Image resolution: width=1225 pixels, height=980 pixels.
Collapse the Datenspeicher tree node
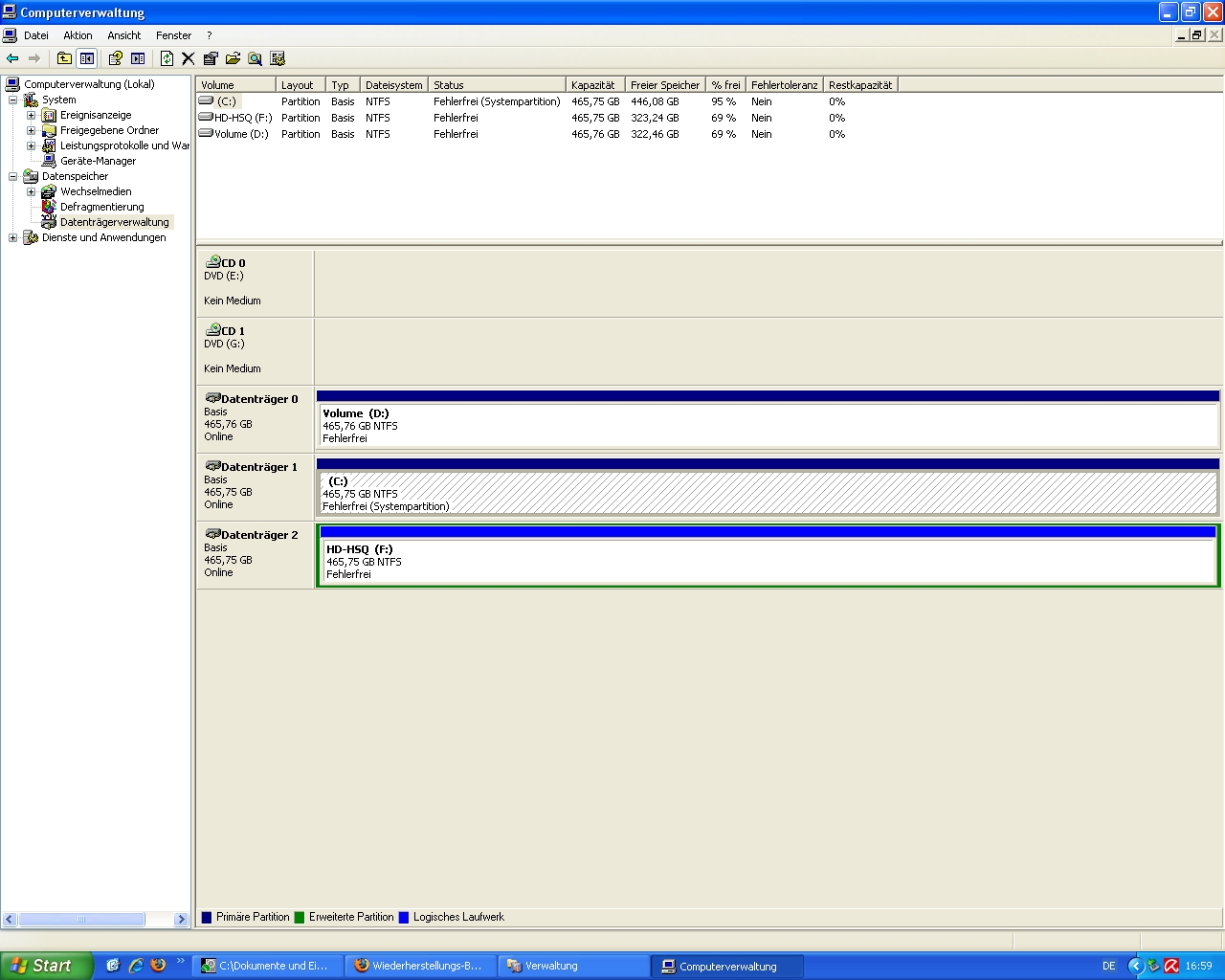12,176
